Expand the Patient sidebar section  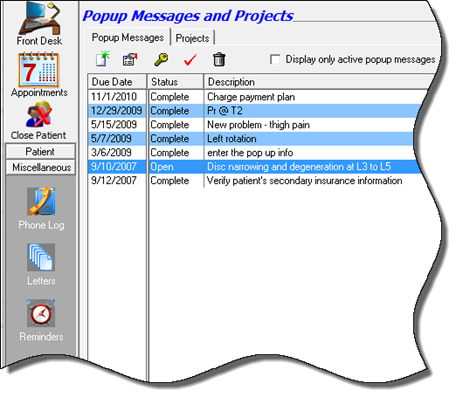coord(40,152)
